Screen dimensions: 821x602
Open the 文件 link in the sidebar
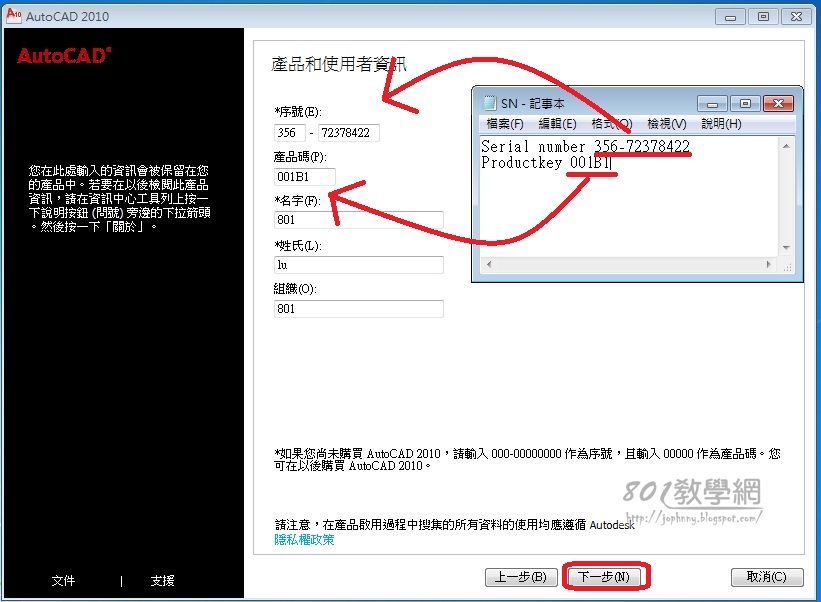(x=63, y=581)
